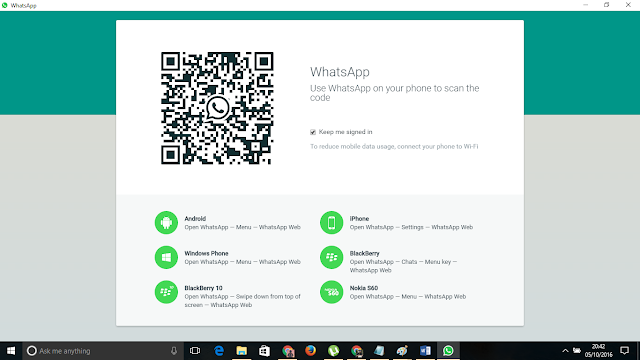The height and width of the screenshot is (360, 640).
Task: Click the WhatsApp QR code
Action: pyautogui.click(x=217, y=108)
